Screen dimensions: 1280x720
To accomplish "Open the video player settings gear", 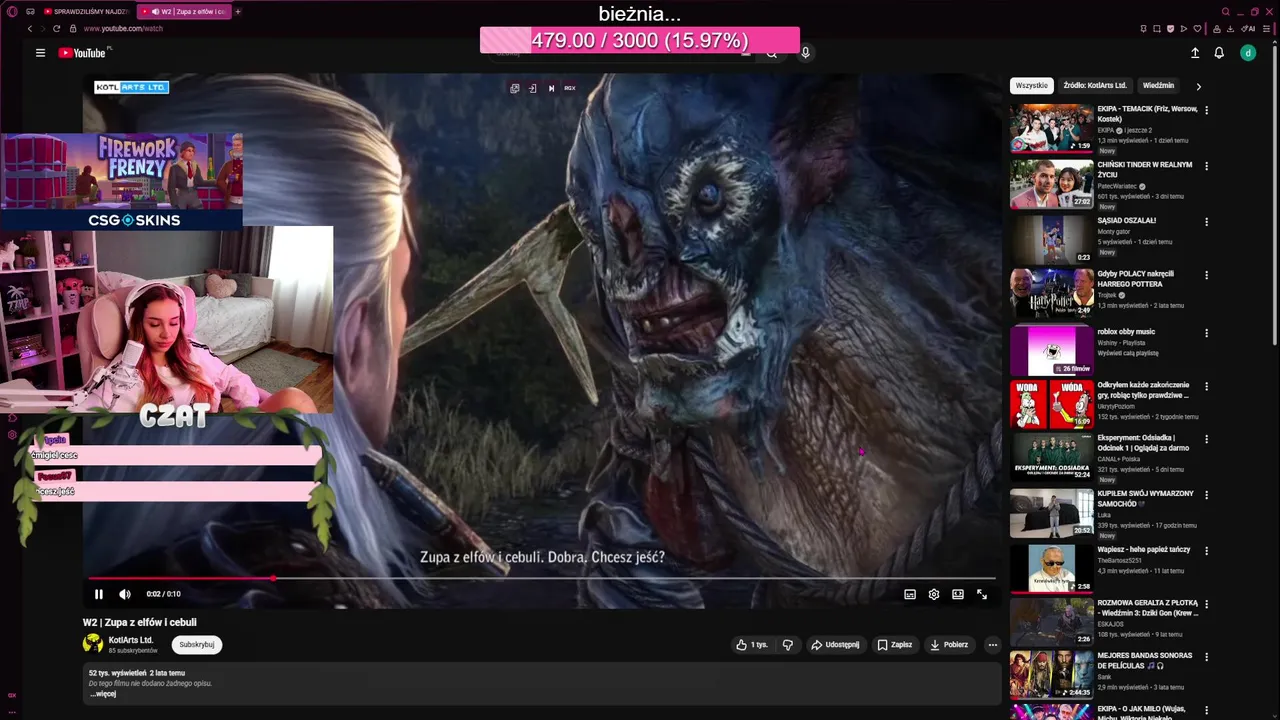I will (934, 594).
